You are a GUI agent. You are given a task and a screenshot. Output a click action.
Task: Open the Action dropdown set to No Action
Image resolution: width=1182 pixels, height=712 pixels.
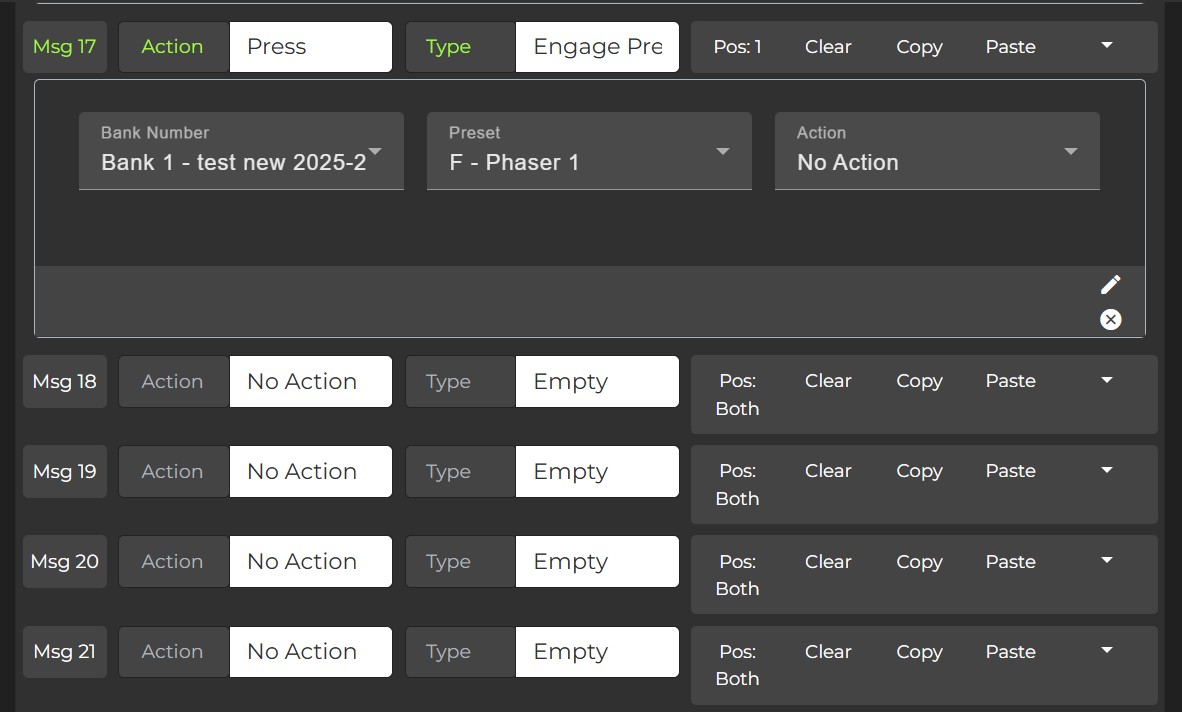point(937,151)
